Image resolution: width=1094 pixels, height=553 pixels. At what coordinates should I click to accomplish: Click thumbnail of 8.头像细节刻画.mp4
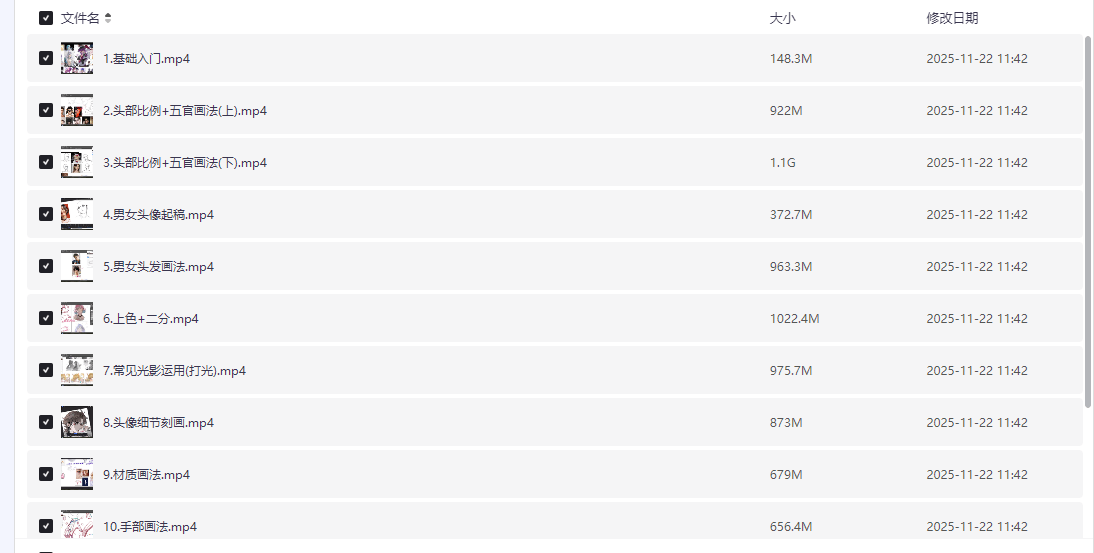pyautogui.click(x=77, y=423)
